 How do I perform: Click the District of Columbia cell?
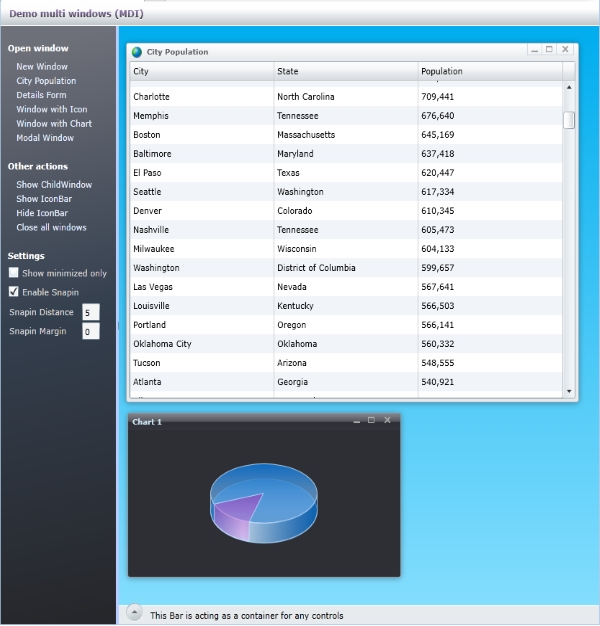pyautogui.click(x=346, y=268)
